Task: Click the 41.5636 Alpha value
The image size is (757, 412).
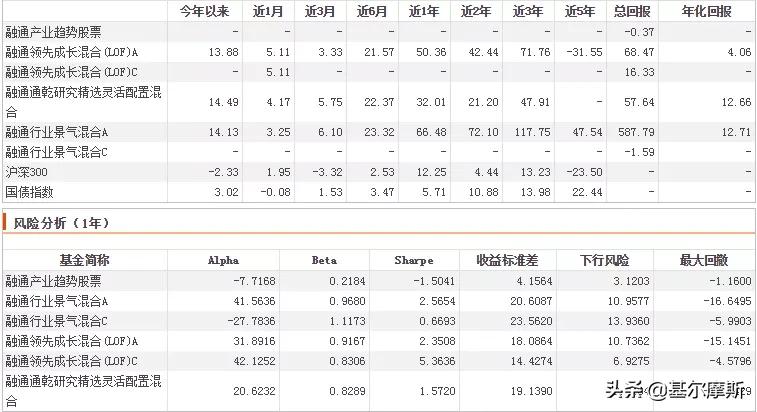Action: coord(254,301)
